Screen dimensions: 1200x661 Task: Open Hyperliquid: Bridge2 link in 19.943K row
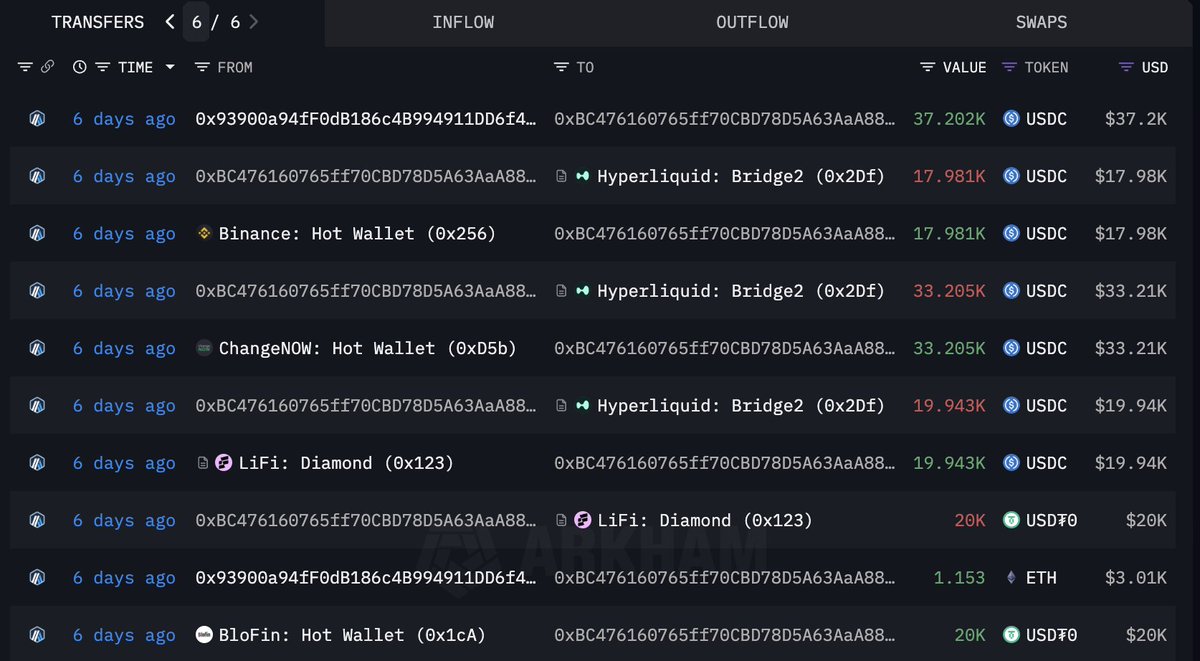click(x=741, y=406)
